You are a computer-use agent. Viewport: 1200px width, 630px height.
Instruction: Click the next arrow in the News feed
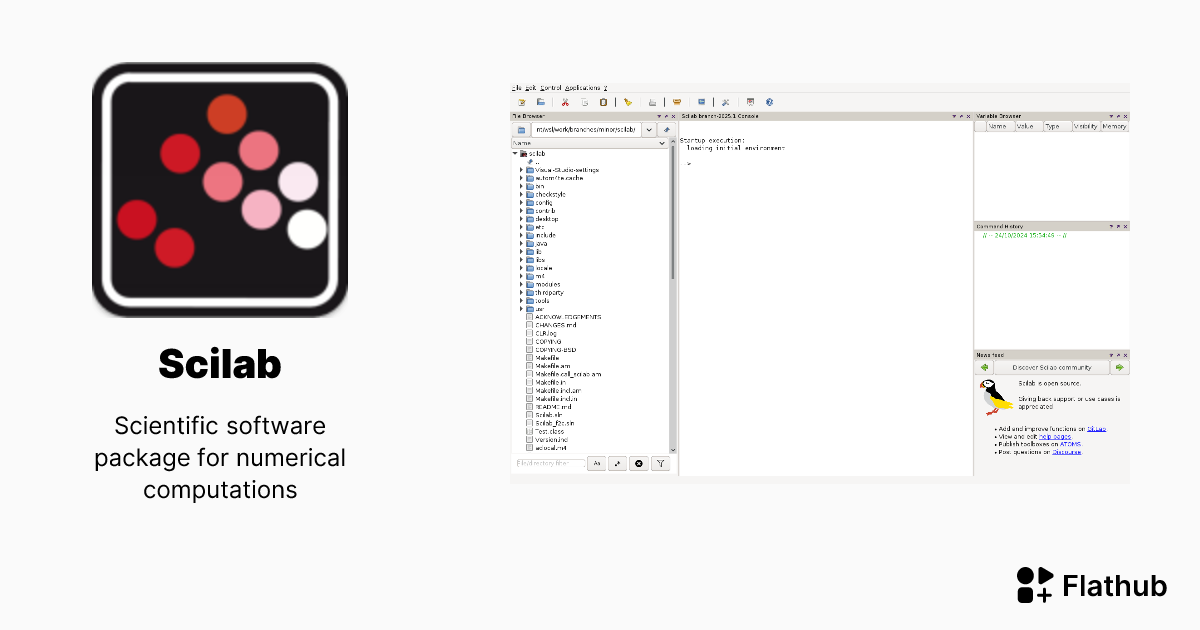tap(1120, 368)
